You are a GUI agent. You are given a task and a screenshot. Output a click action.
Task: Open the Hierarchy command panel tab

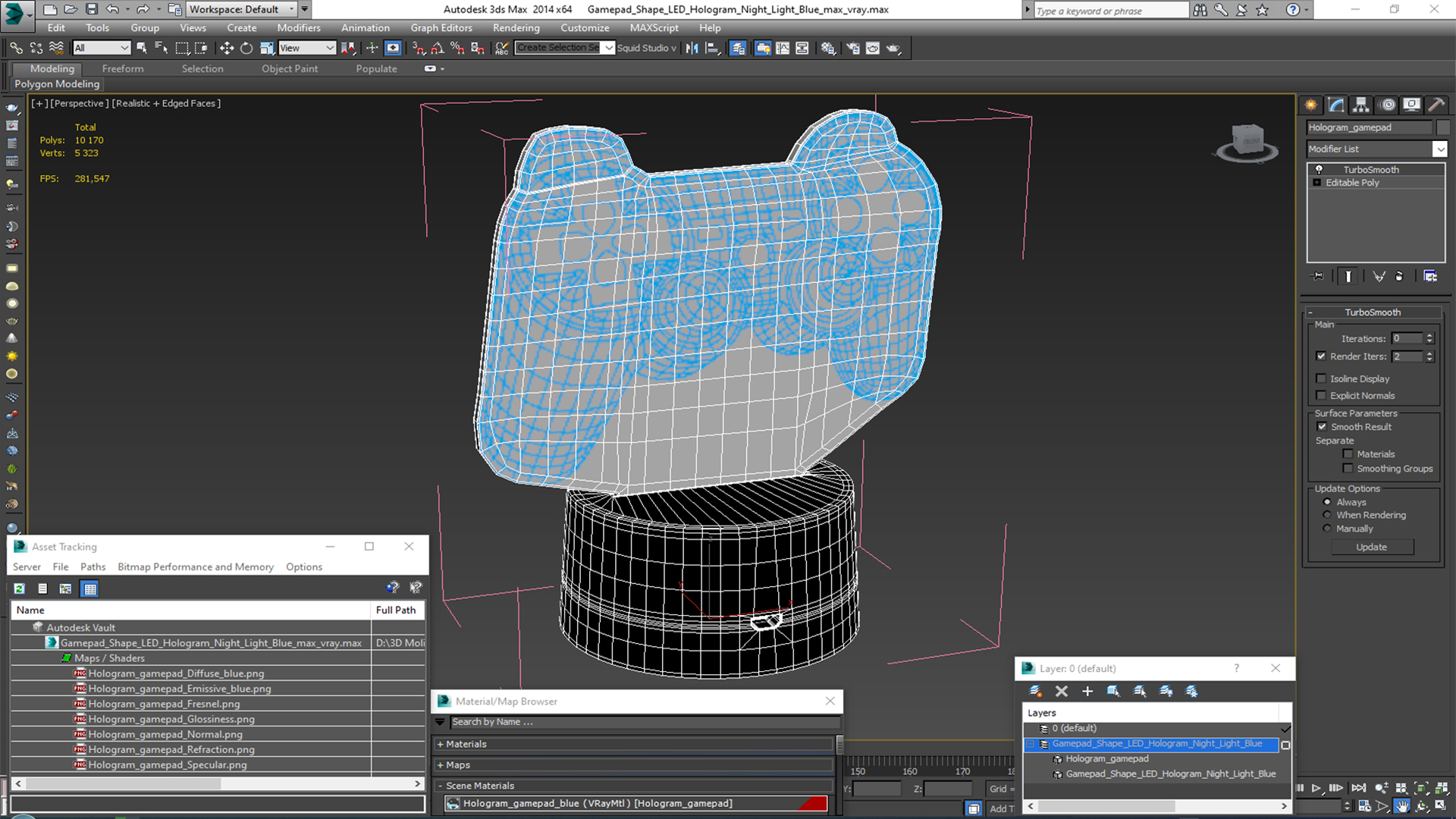tap(1360, 105)
